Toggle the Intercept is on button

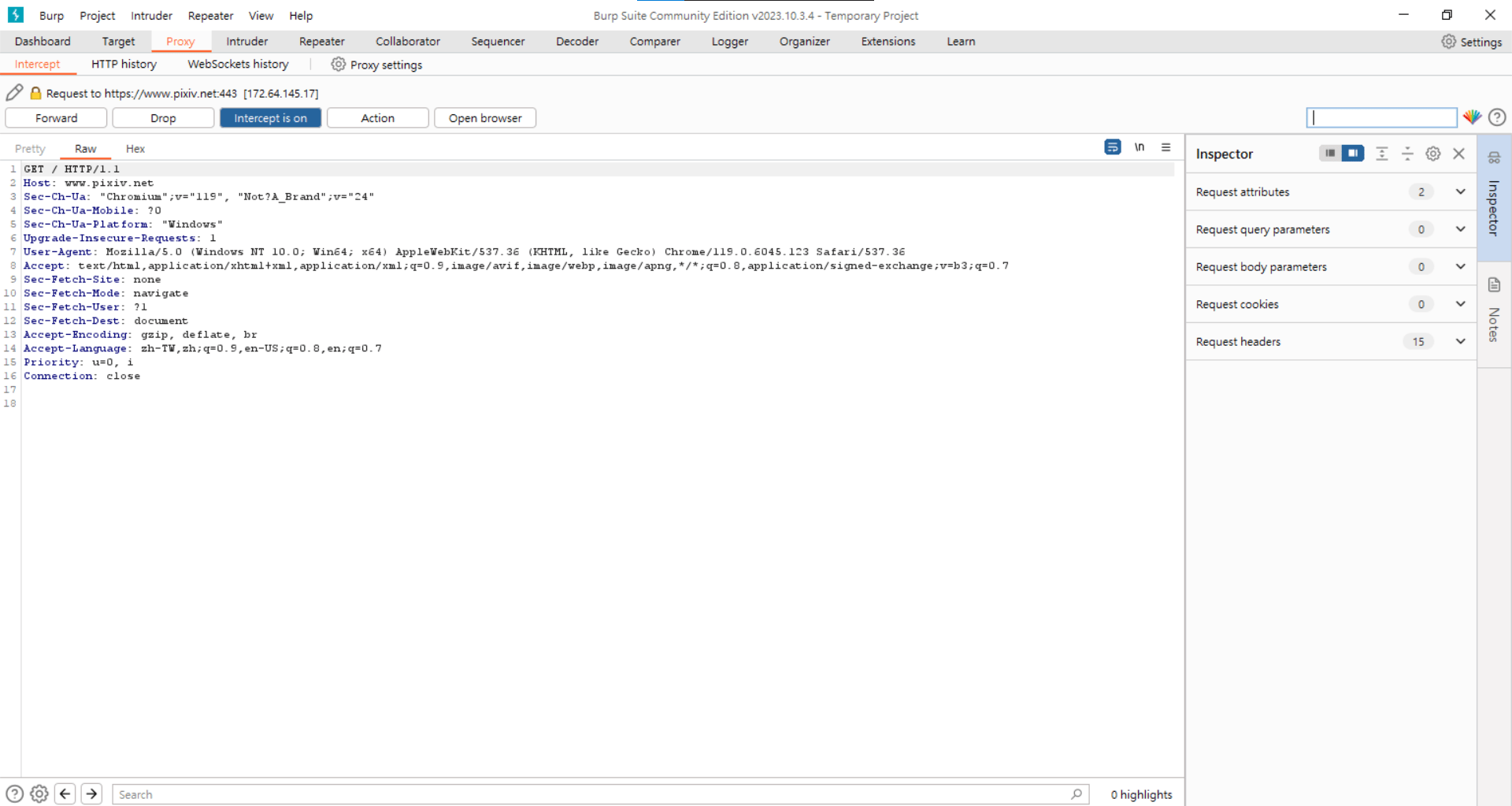coord(270,118)
